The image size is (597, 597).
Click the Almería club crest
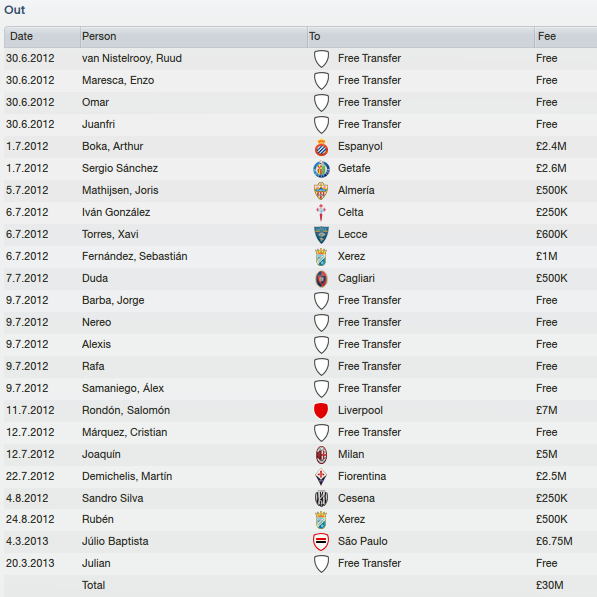click(x=321, y=191)
